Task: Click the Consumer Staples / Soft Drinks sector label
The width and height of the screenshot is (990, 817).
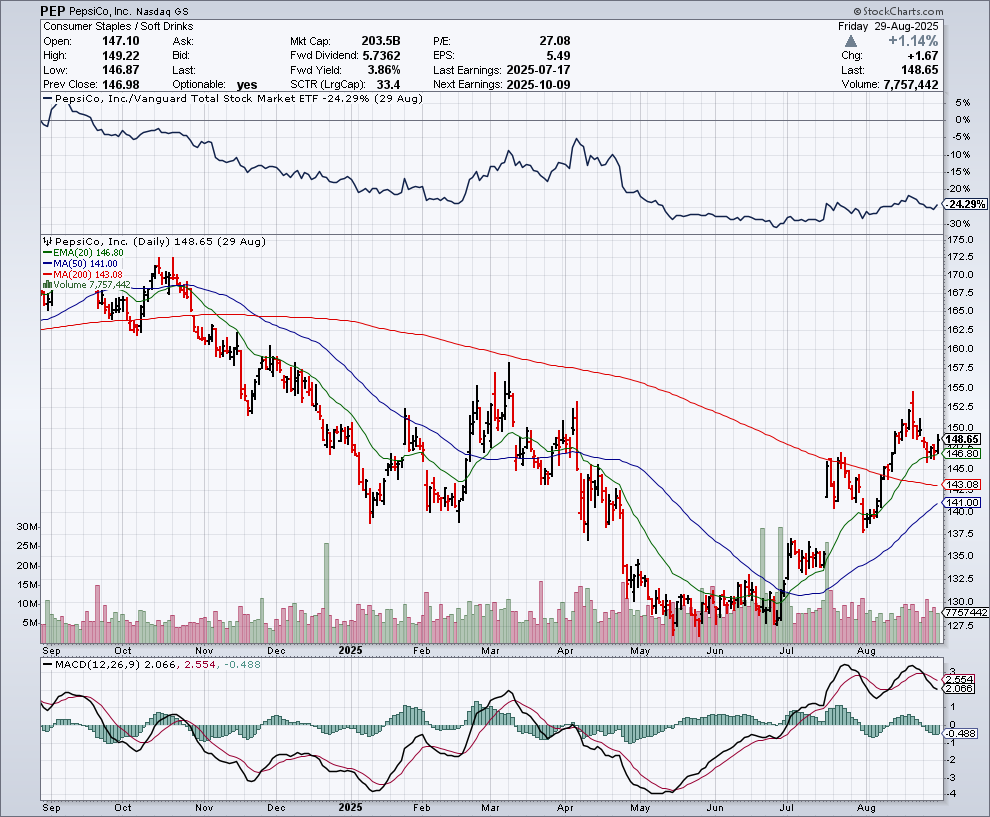Action: [x=118, y=27]
